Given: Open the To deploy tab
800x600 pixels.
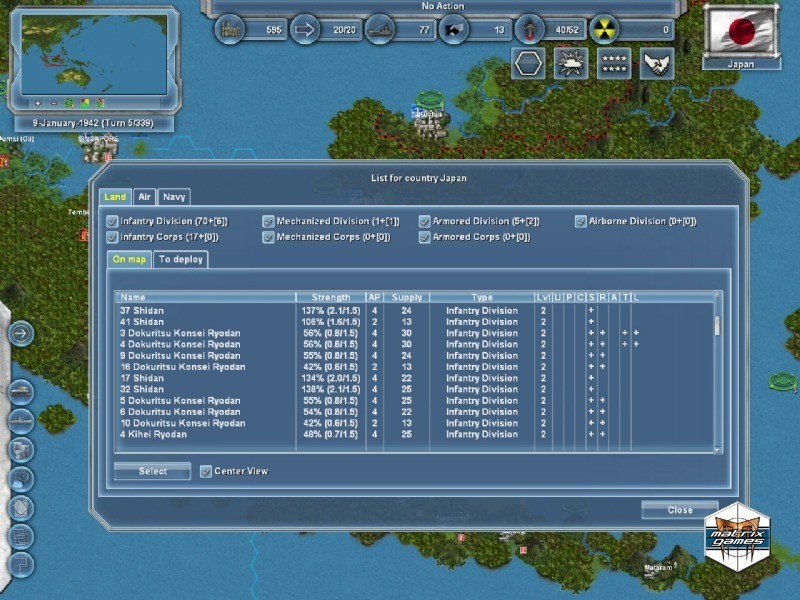Looking at the screenshot, I should pyautogui.click(x=181, y=259).
